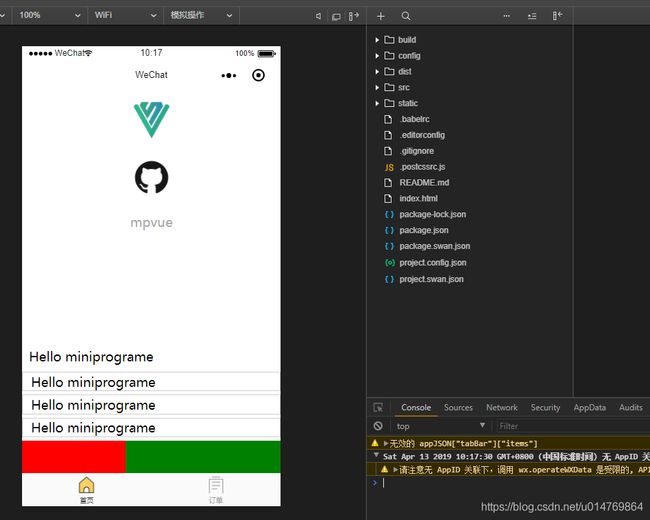The width and height of the screenshot is (650, 520).
Task: Collapse the Sat Apr 13 log group
Action: tap(376, 455)
